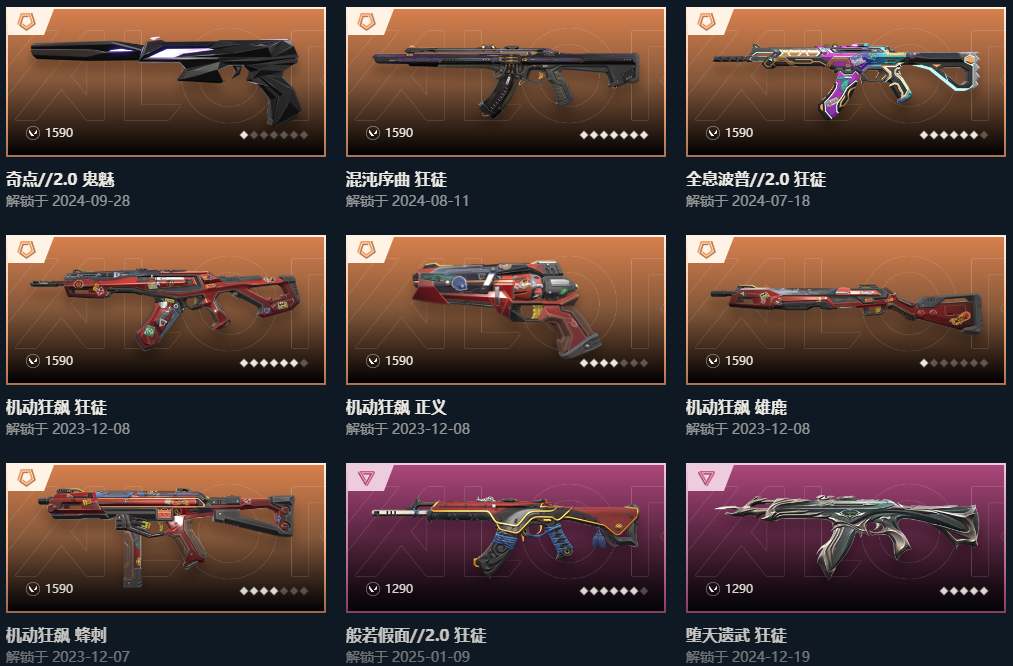
Task: Click the tier badge icon on 奇点//2.0 鬼魅 card
Action: pos(26,22)
